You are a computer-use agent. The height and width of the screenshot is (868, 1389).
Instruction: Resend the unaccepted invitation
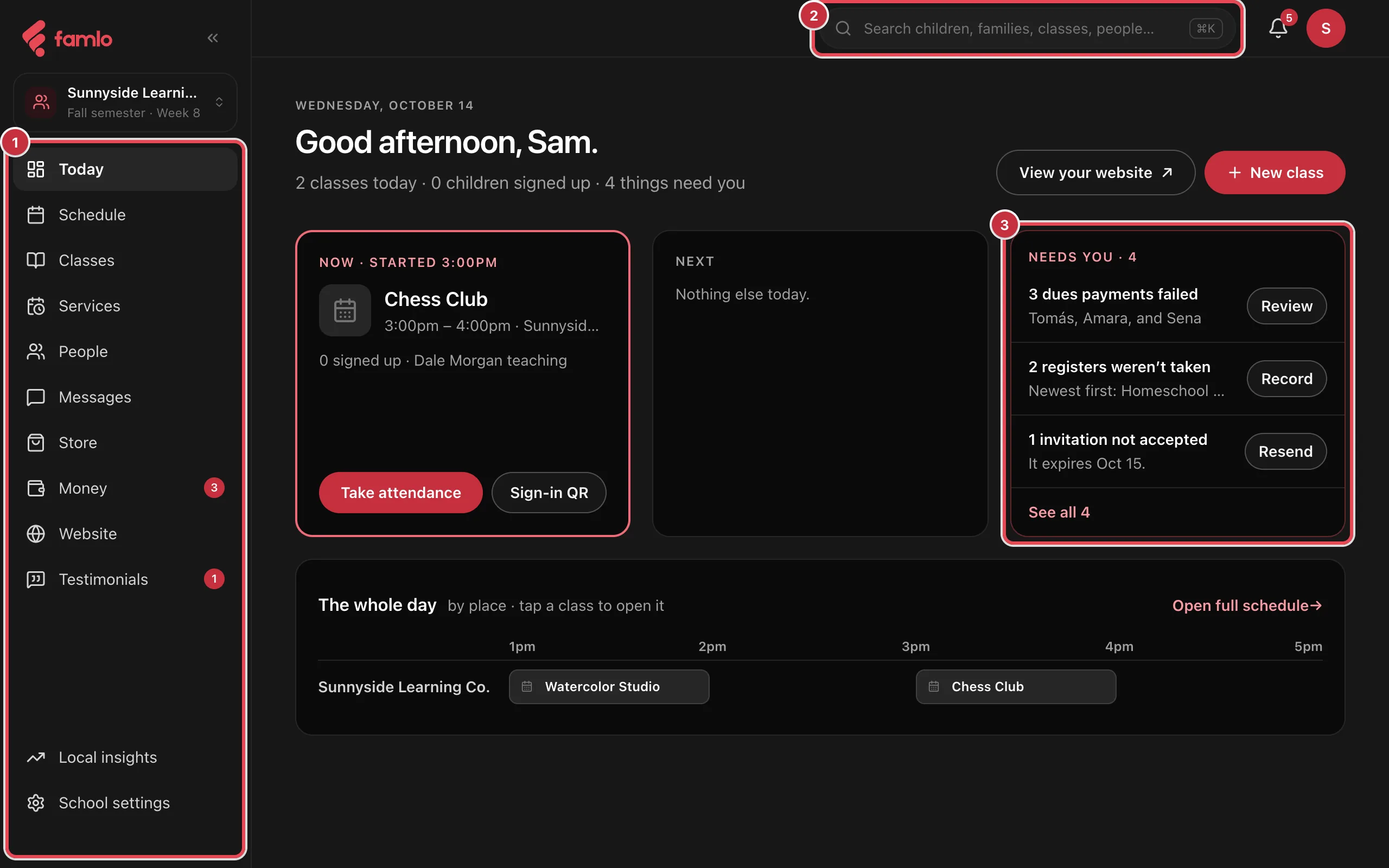coord(1285,451)
